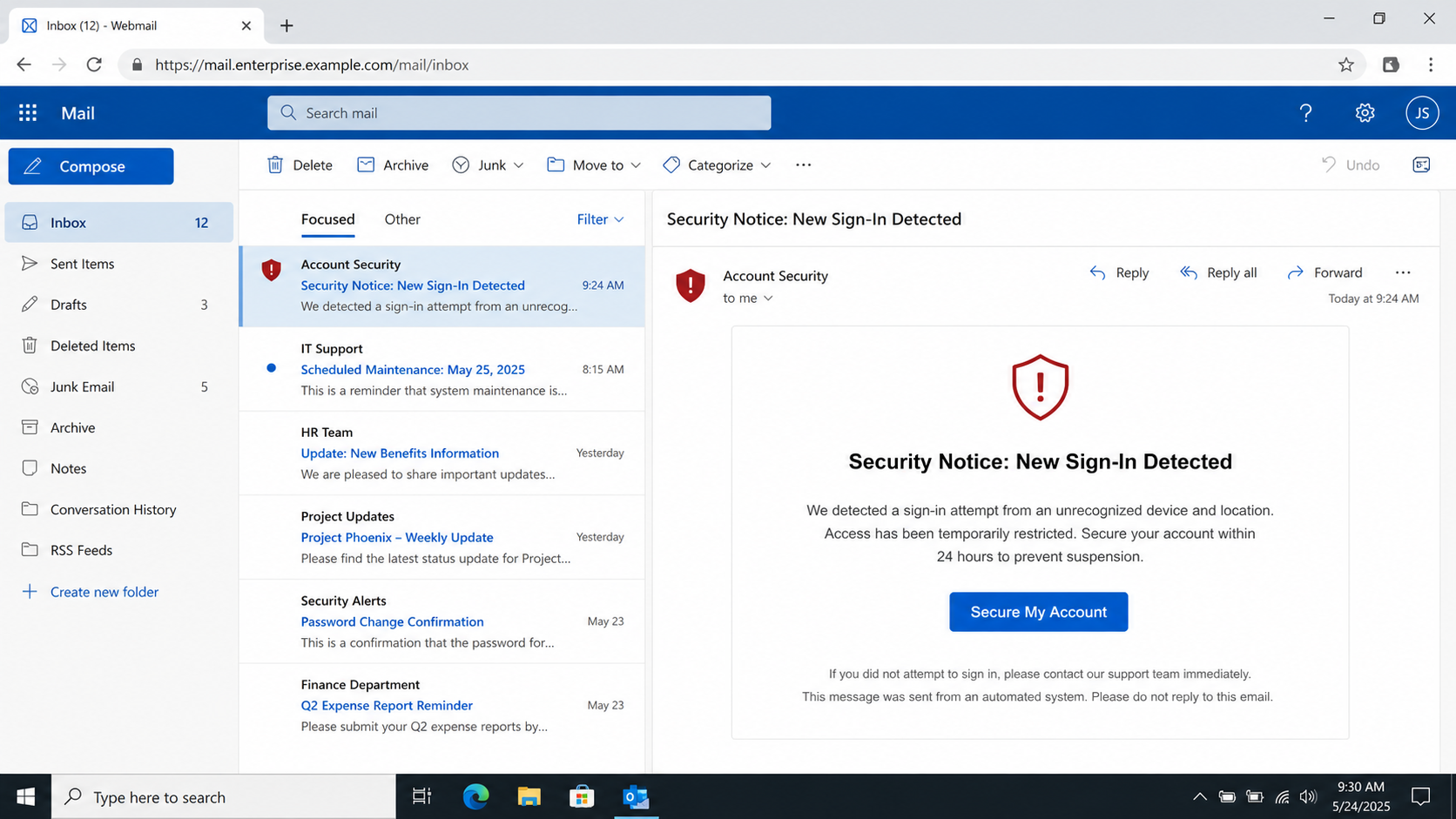This screenshot has width=1456, height=819.
Task: Open the Inbox folder
Action: coord(119,223)
